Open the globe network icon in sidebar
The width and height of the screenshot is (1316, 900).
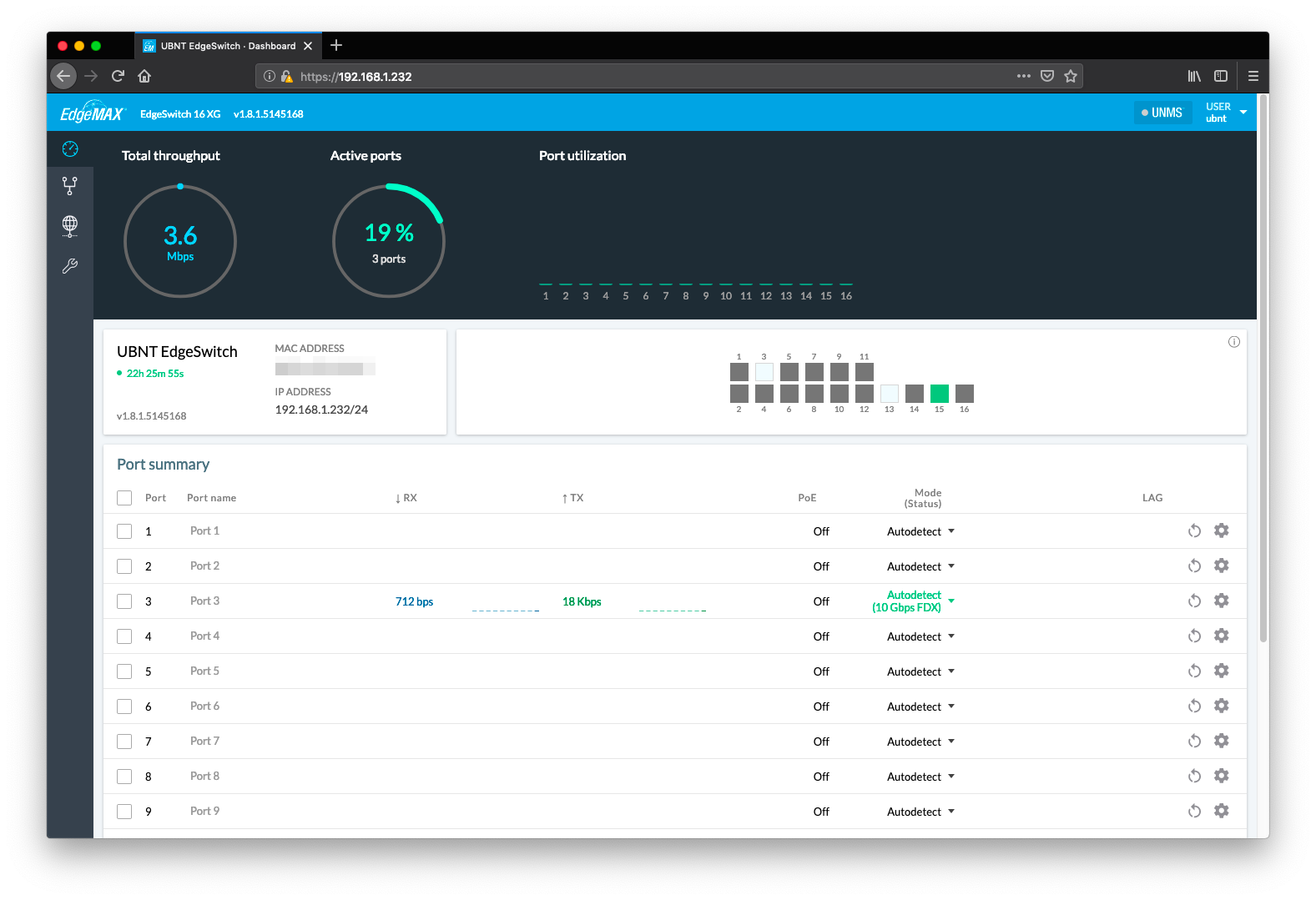coord(70,225)
